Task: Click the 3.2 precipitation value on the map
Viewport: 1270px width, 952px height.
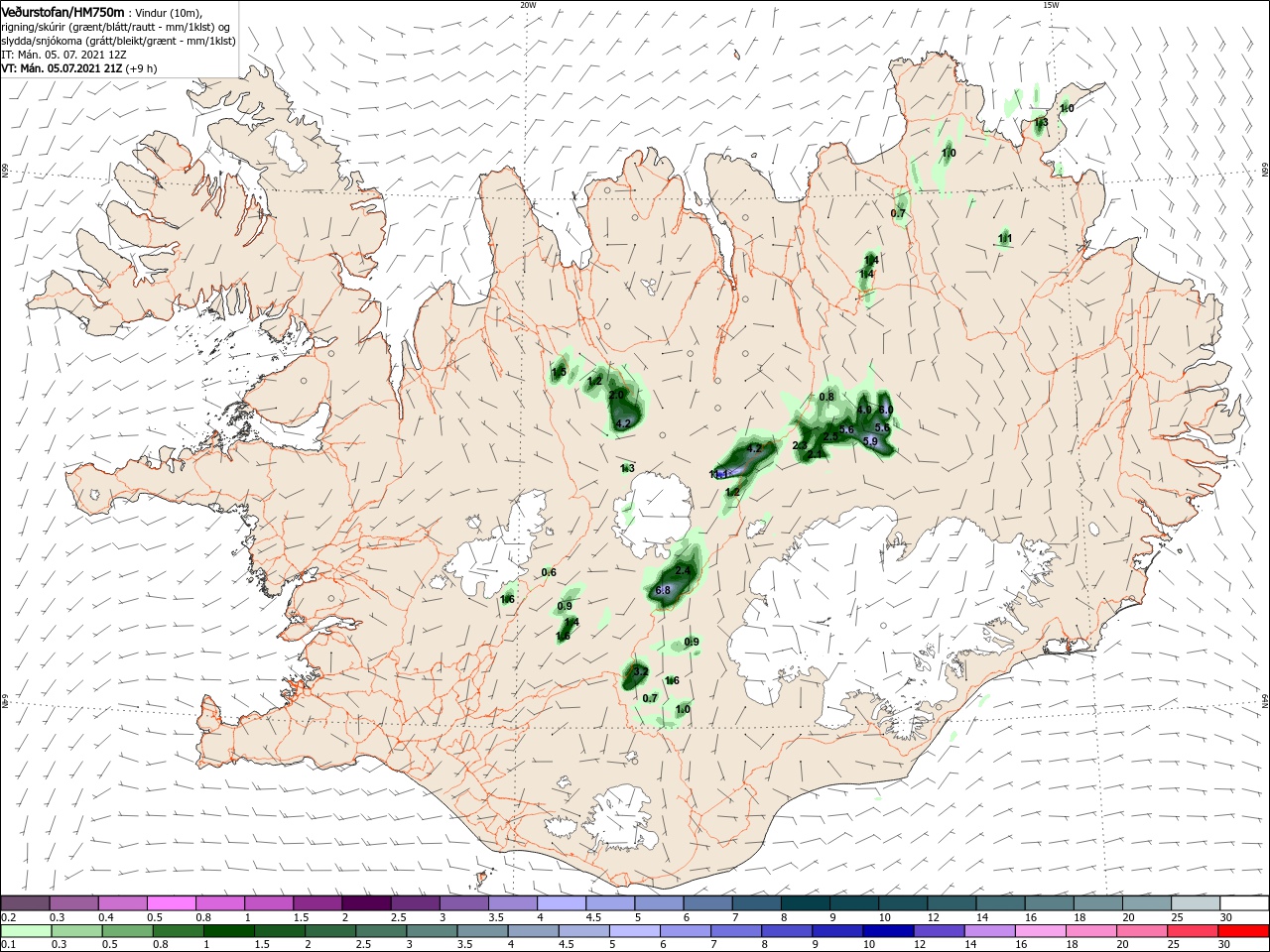Action: [641, 672]
